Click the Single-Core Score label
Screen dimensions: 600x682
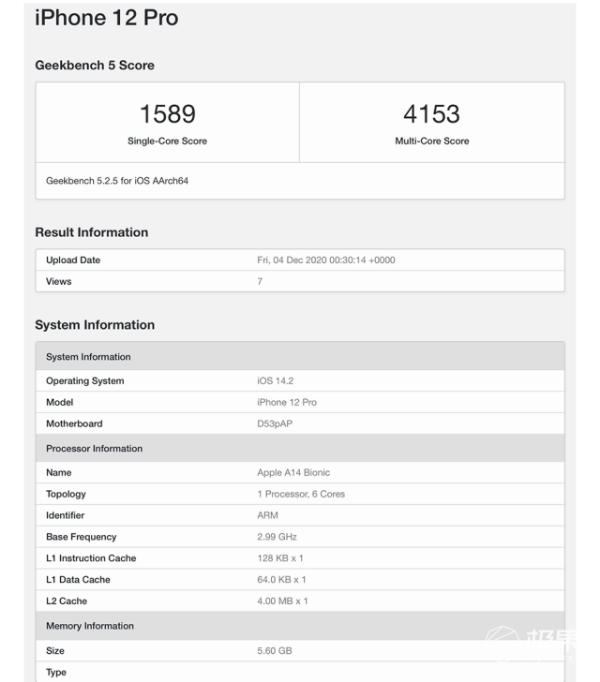[x=167, y=141]
